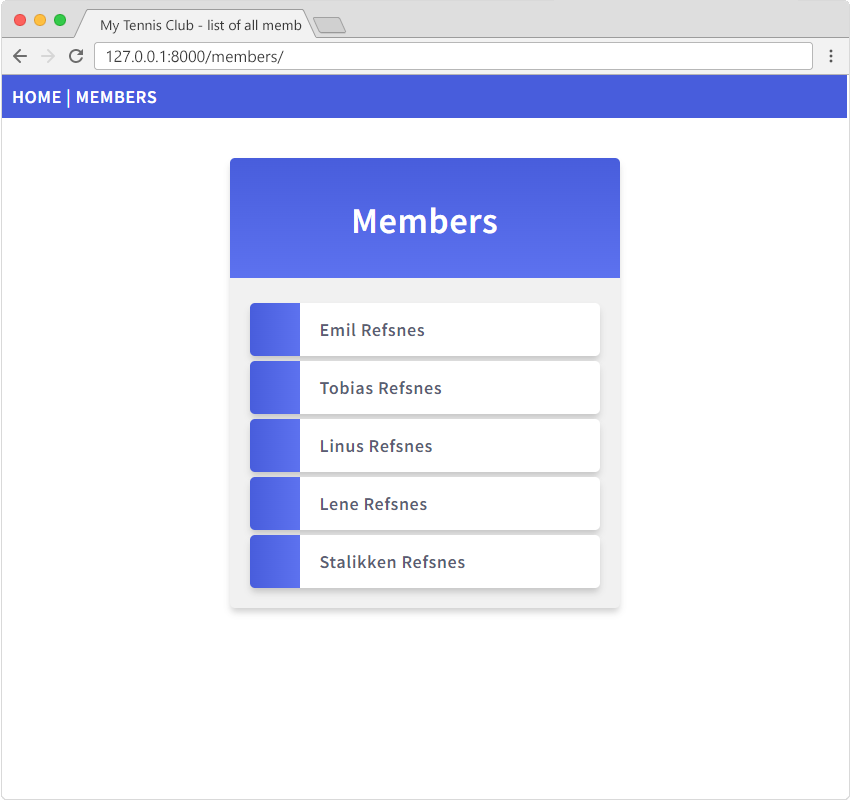This screenshot has width=850, height=800.
Task: Click the blue marker beside Tobias Refsnes
Action: (274, 387)
